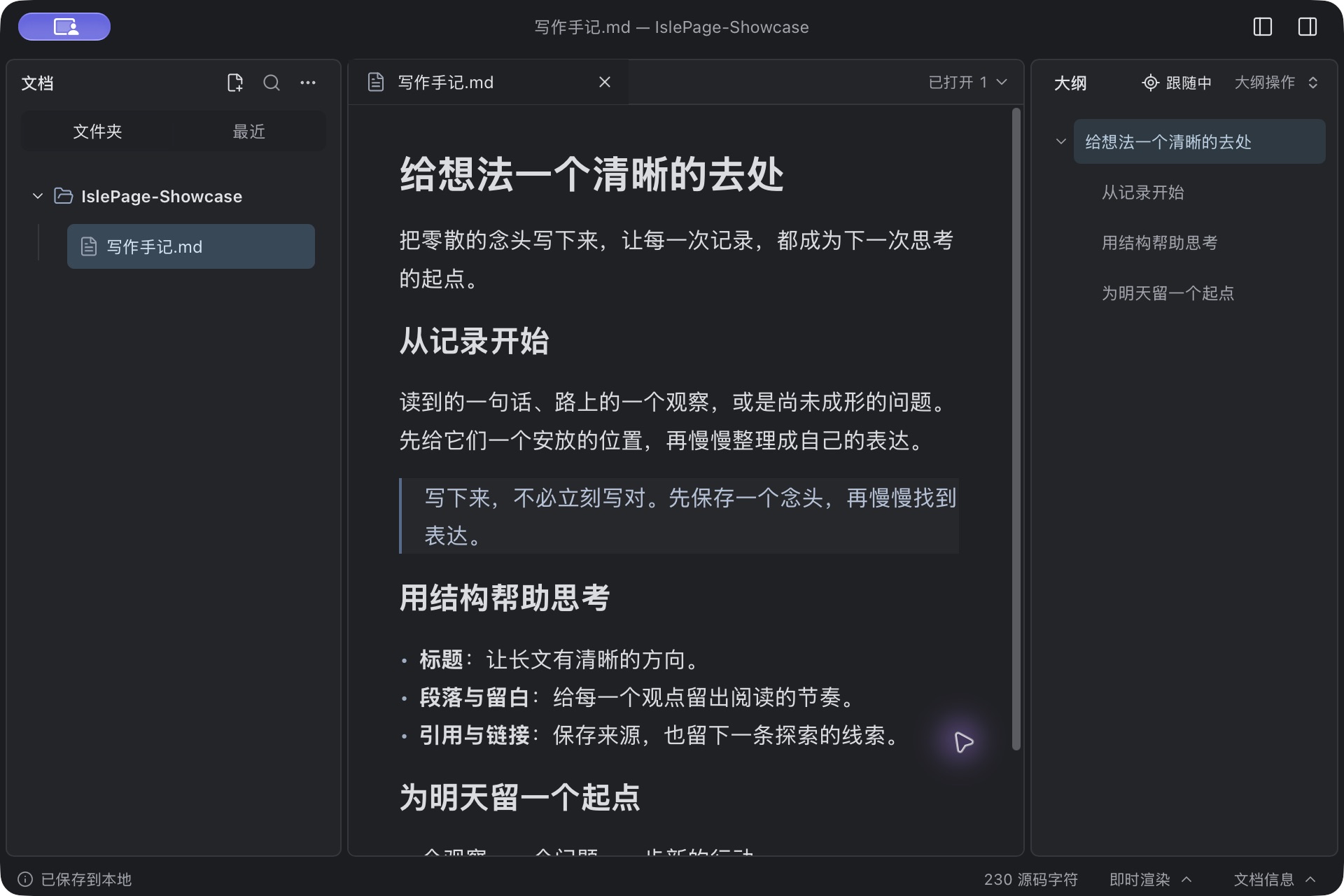
Task: Click the bold 标题 list item
Action: [x=441, y=659]
